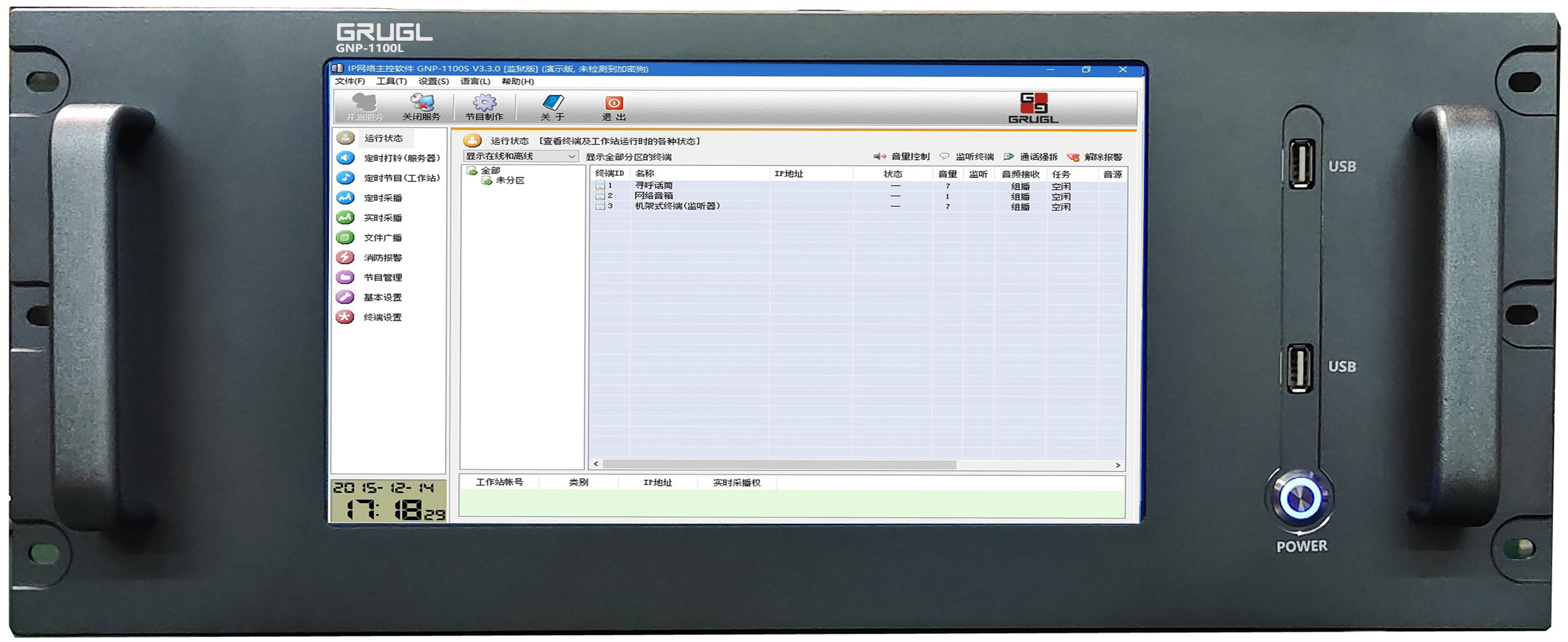1568x642 pixels.
Task: Click the 音量控制 volume control button
Action: pos(901,157)
